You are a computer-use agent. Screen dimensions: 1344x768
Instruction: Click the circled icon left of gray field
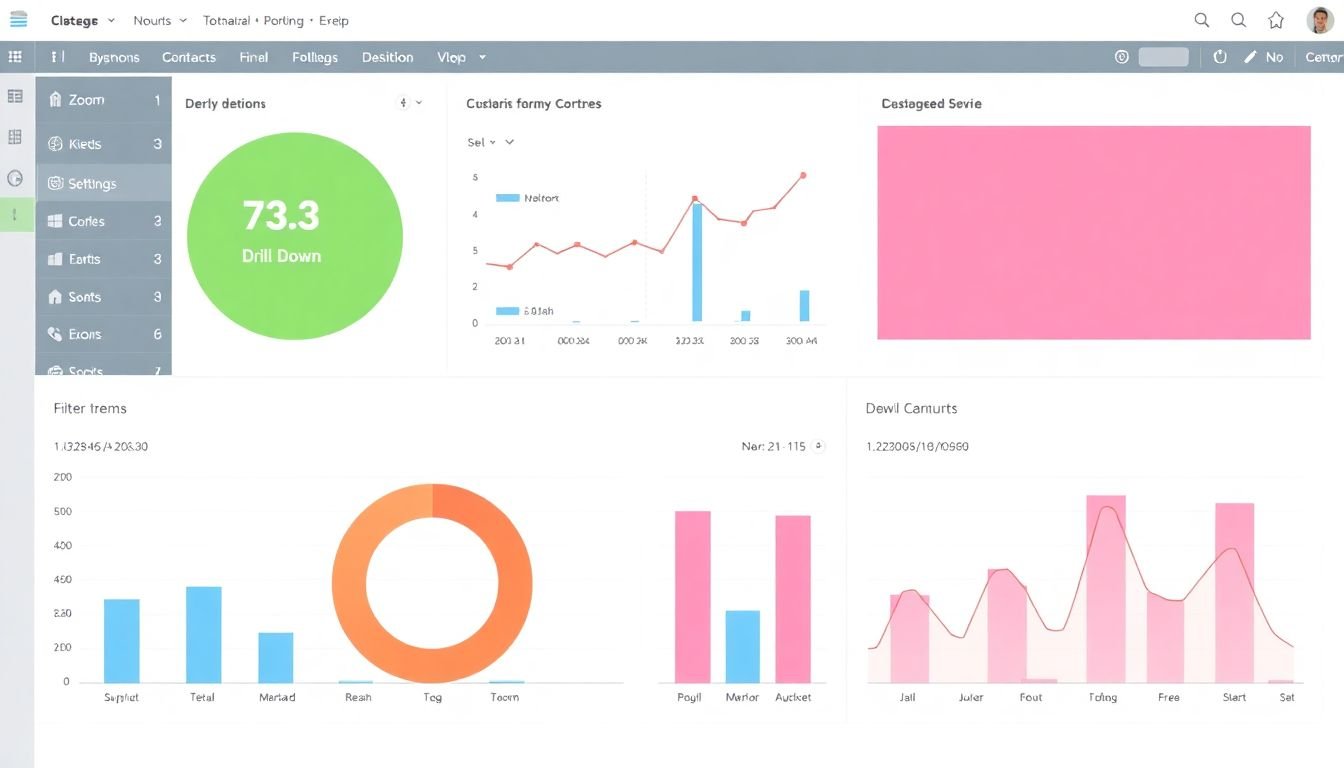pos(1121,57)
